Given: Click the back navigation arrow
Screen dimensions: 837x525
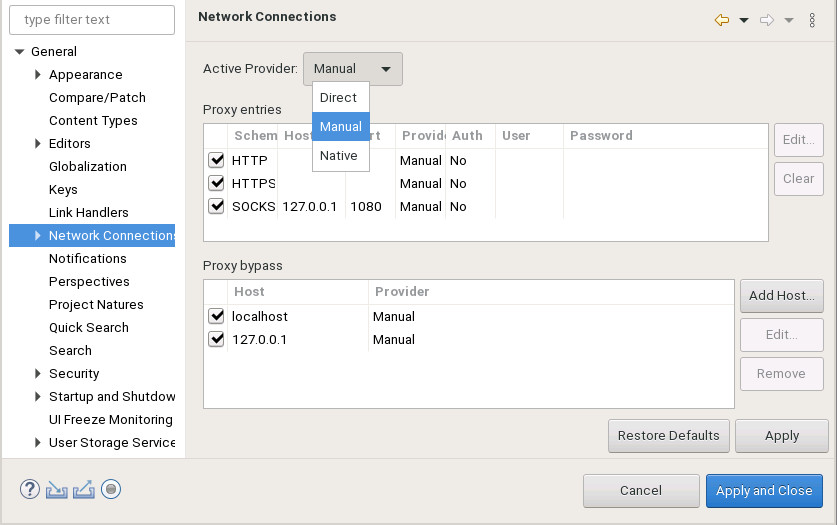Looking at the screenshot, I should (x=722, y=20).
